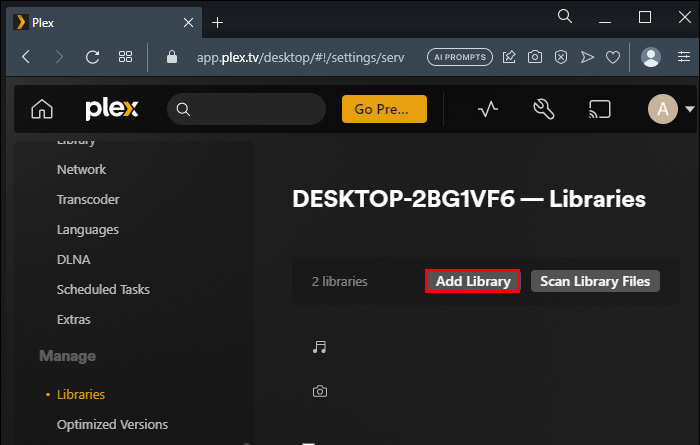The width and height of the screenshot is (700, 445).
Task: Open the ad blocker shield icon
Action: point(561,57)
